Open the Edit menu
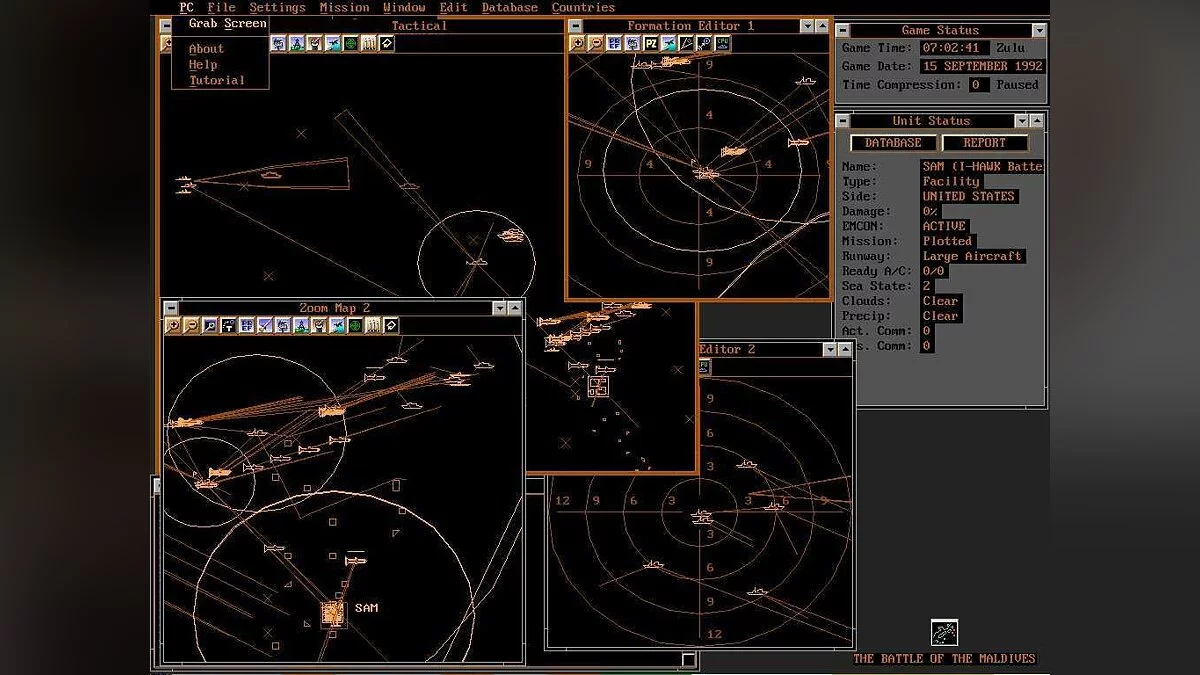The height and width of the screenshot is (675, 1200). 453,7
